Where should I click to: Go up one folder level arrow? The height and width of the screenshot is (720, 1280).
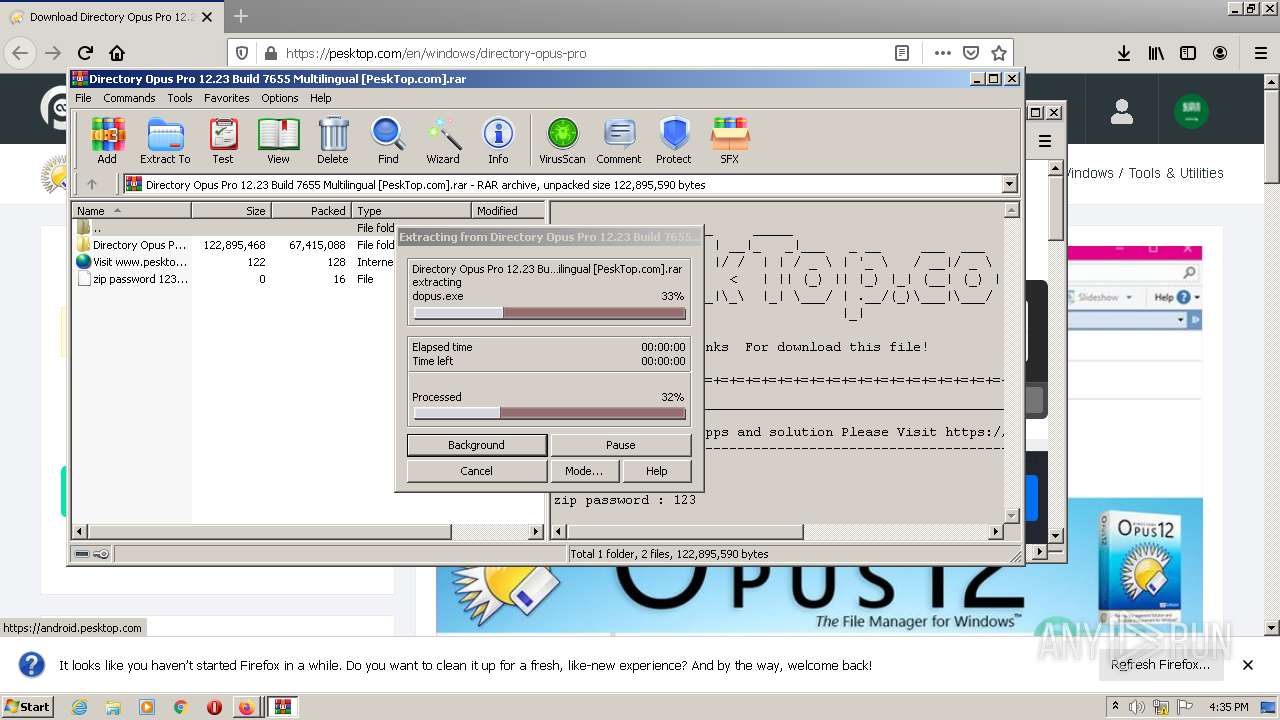[92, 184]
